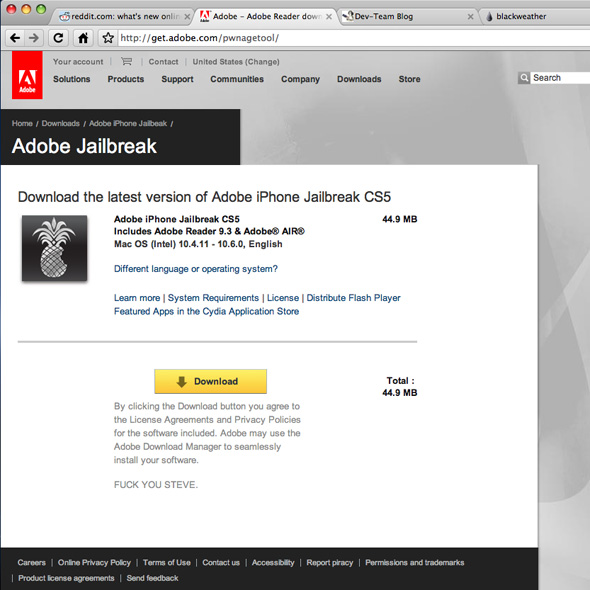
Task: Open the Support navigation menu
Action: pyautogui.click(x=177, y=79)
